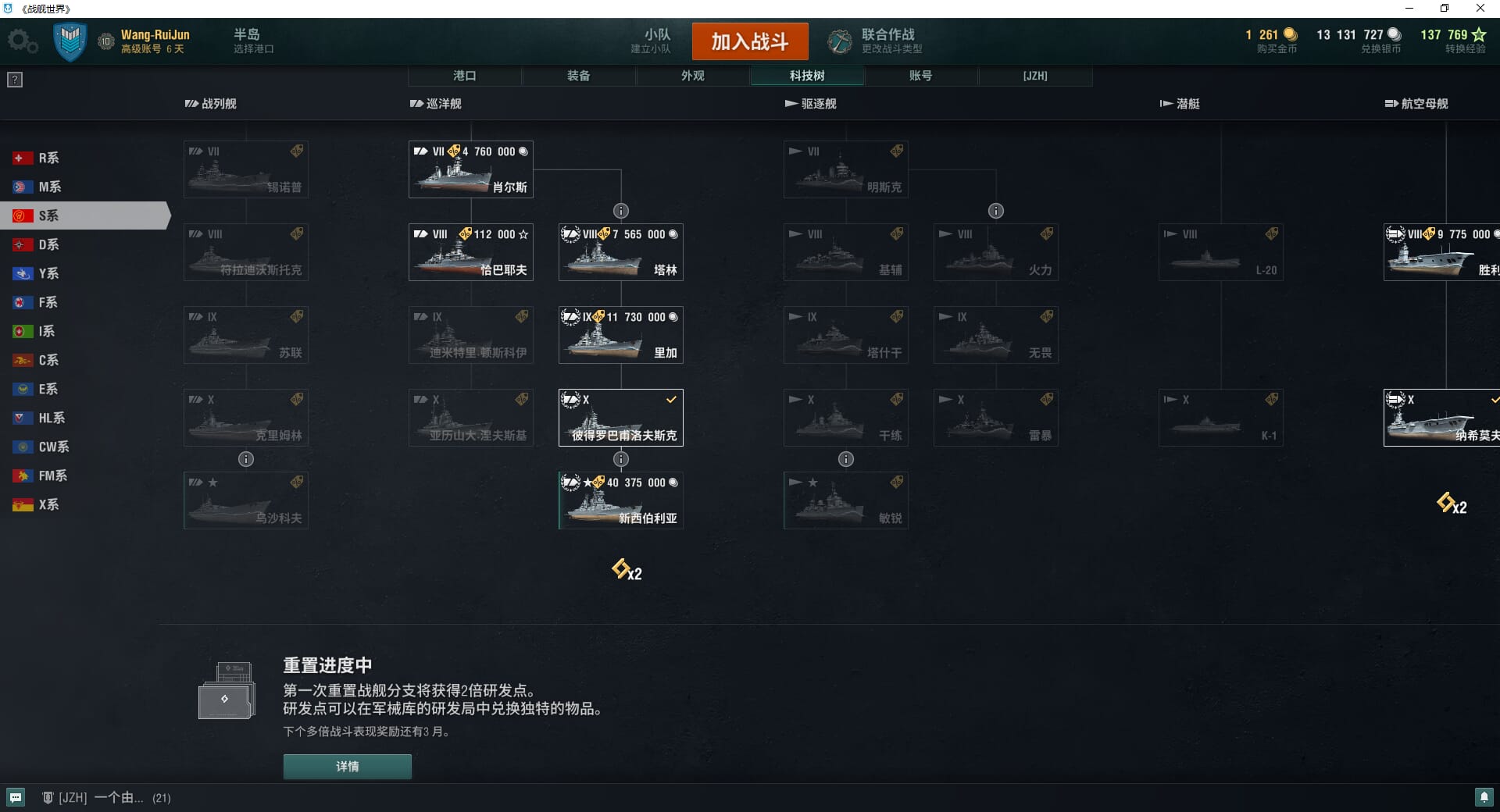This screenshot has height=812, width=1500.
Task: Click the 加入战斗 button
Action: pos(750,41)
